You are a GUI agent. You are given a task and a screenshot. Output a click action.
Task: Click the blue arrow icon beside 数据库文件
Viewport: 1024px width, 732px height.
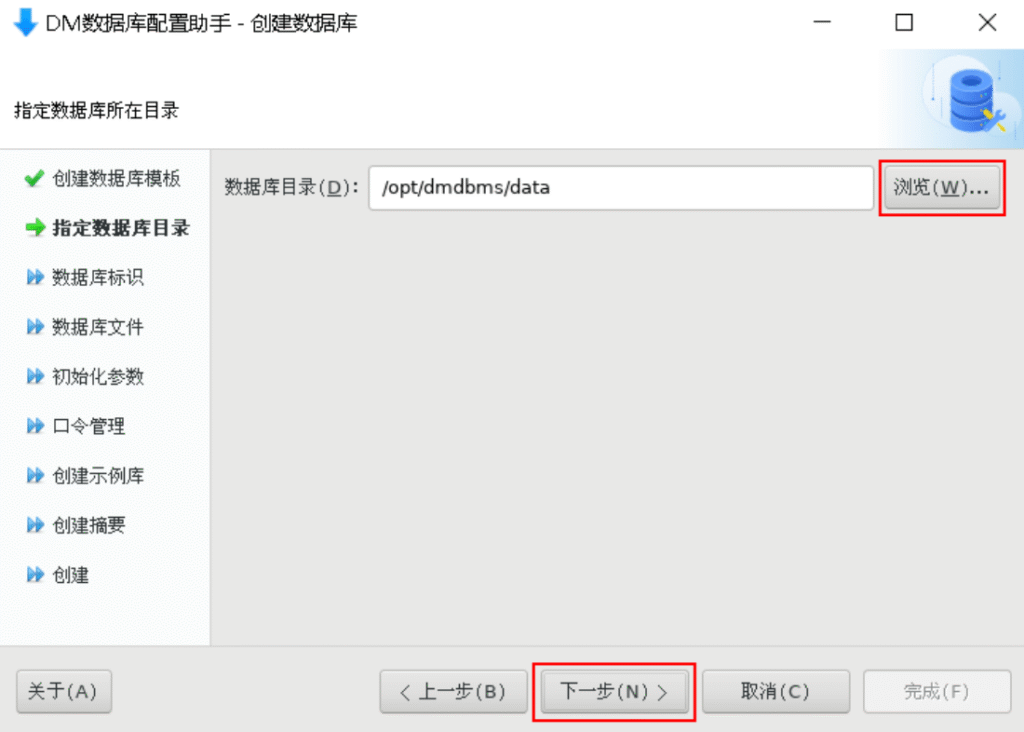tap(35, 326)
